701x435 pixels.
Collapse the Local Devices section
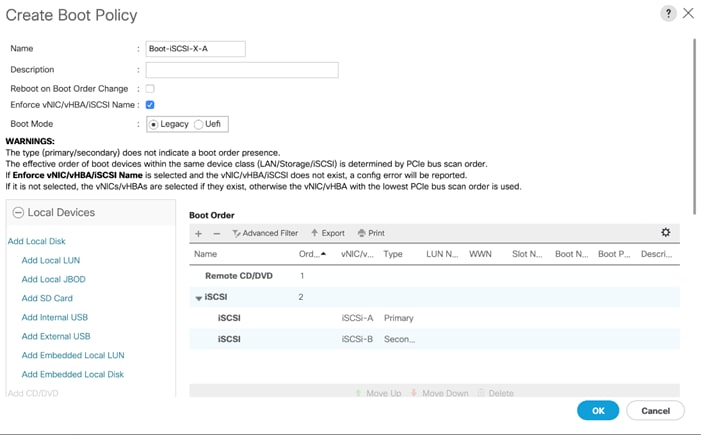(x=18, y=212)
